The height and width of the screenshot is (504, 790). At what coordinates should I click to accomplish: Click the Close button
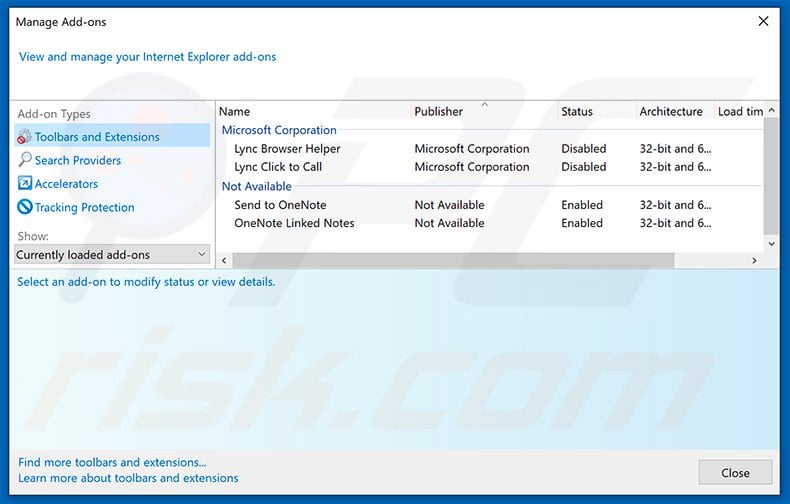tap(735, 473)
